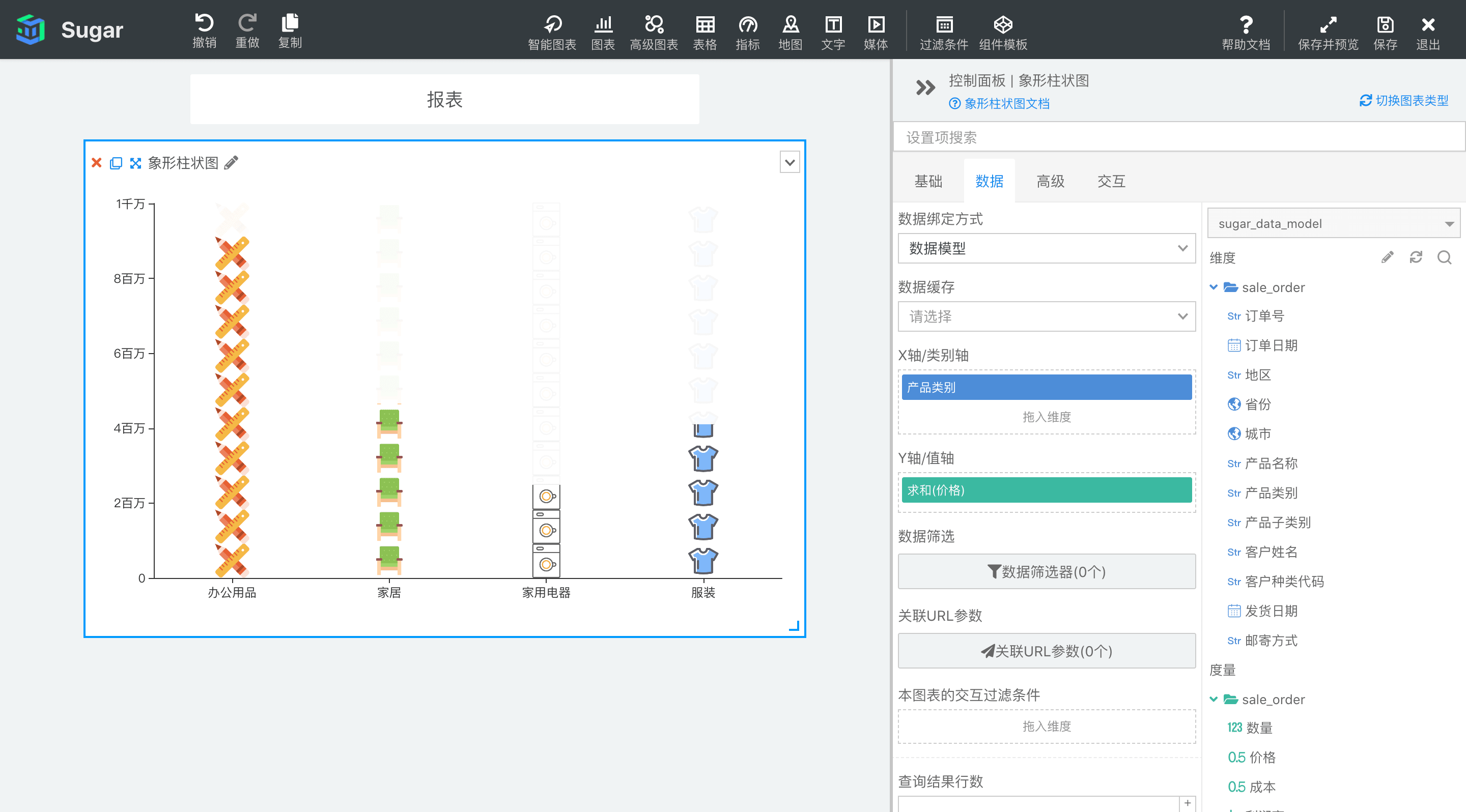Delete chart with the red X icon
Viewport: 1466px width, 812px height.
(x=97, y=163)
